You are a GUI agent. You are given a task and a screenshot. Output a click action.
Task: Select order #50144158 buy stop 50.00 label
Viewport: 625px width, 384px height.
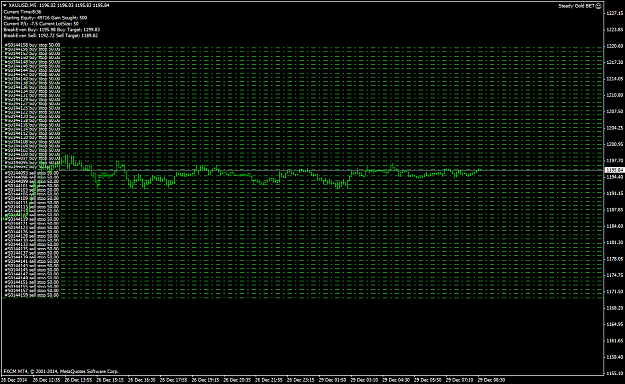point(32,45)
